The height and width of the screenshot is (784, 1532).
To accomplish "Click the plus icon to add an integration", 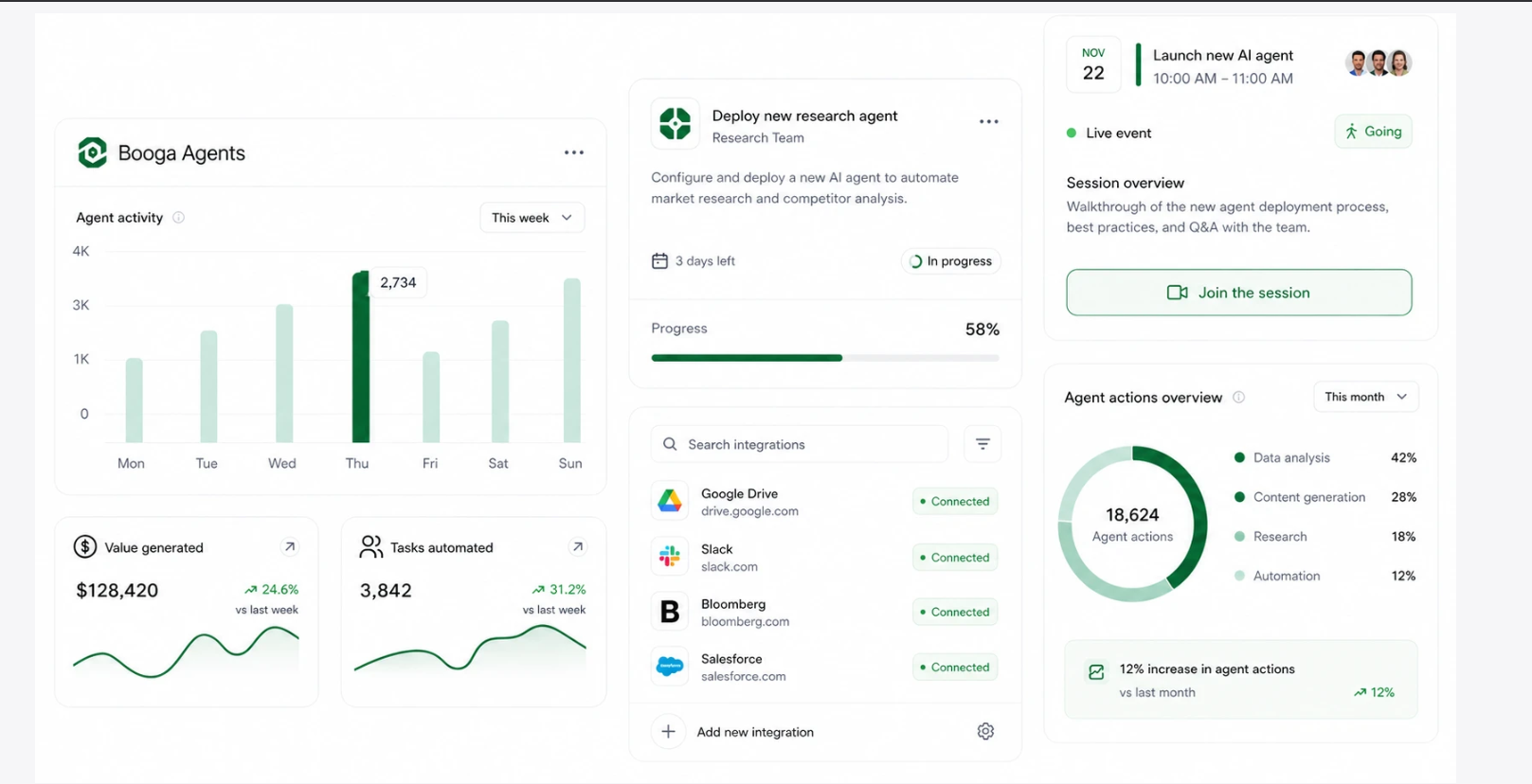I will (668, 731).
